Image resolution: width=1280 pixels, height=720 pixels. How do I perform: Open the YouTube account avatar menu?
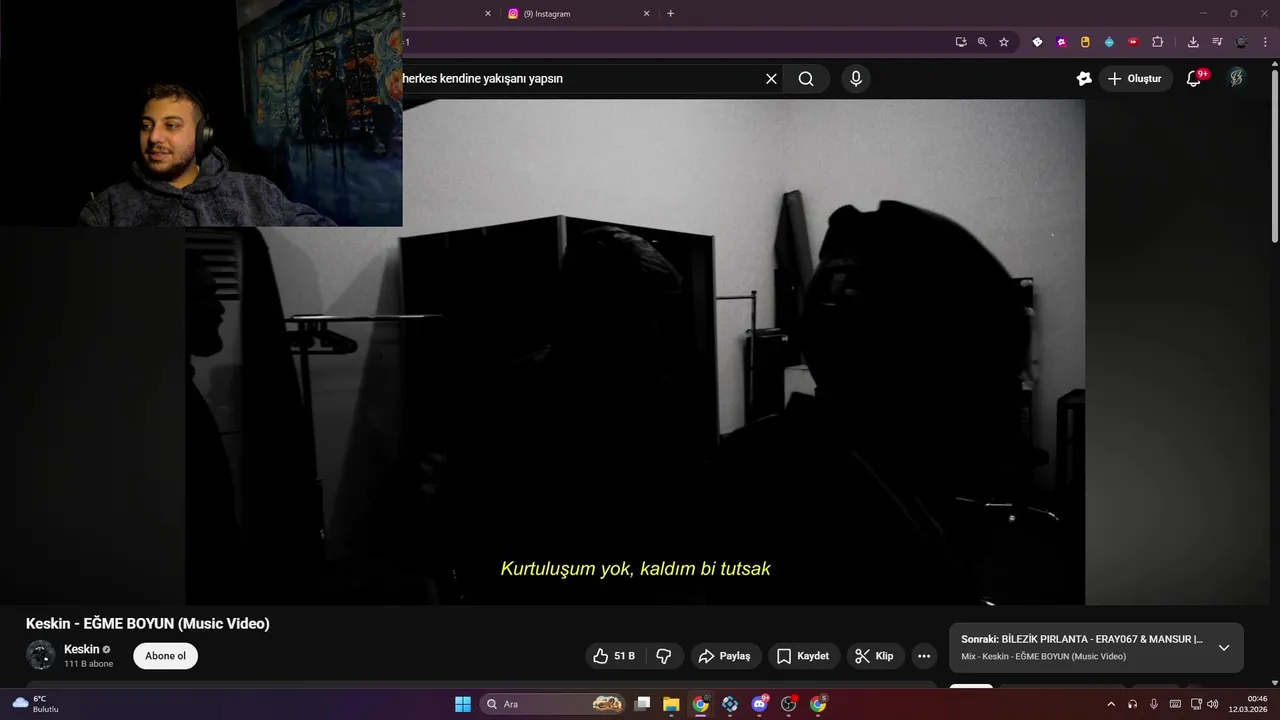(x=1237, y=78)
